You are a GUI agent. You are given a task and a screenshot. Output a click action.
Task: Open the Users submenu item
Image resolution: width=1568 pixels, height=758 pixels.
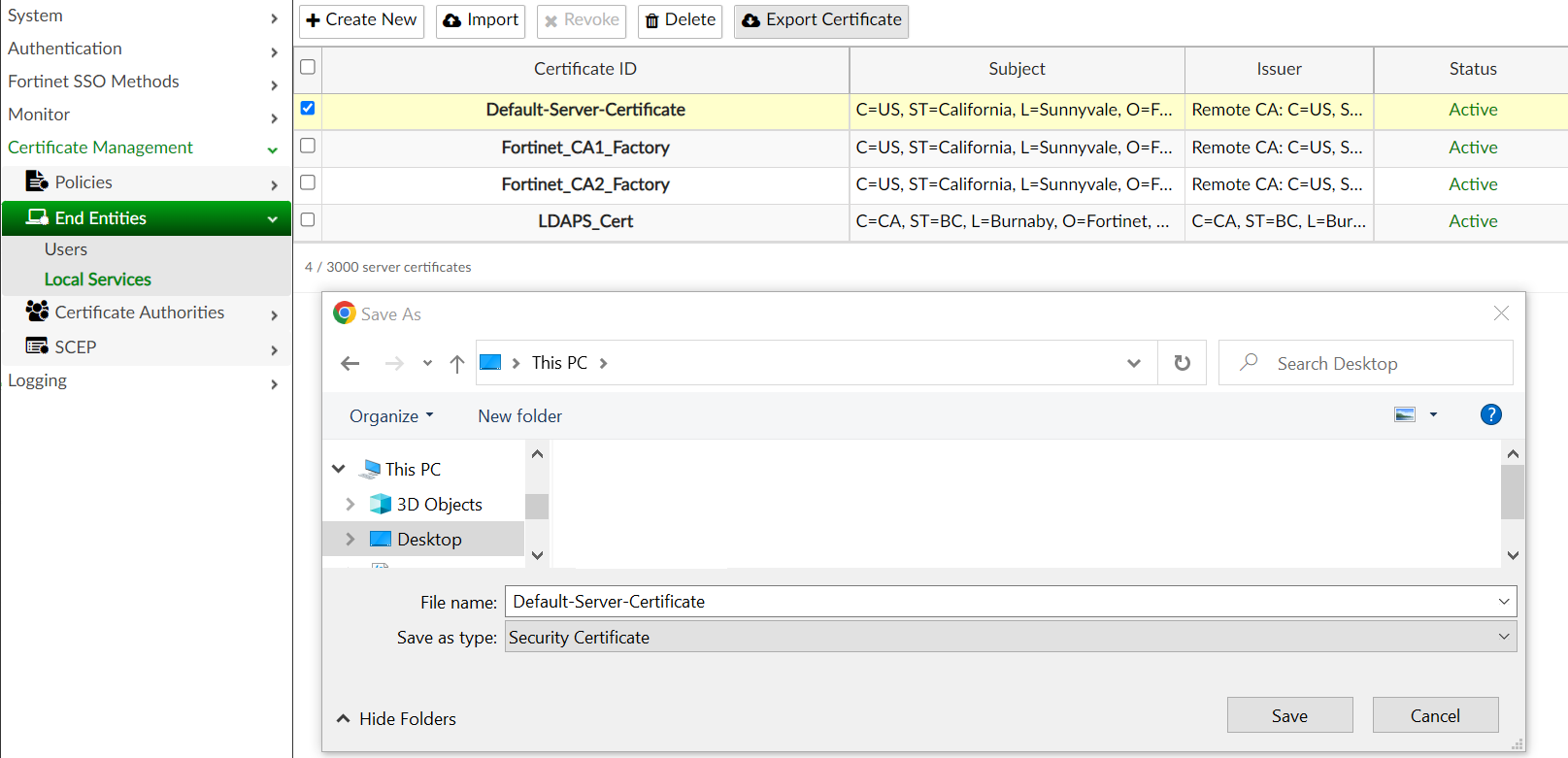[x=66, y=249]
